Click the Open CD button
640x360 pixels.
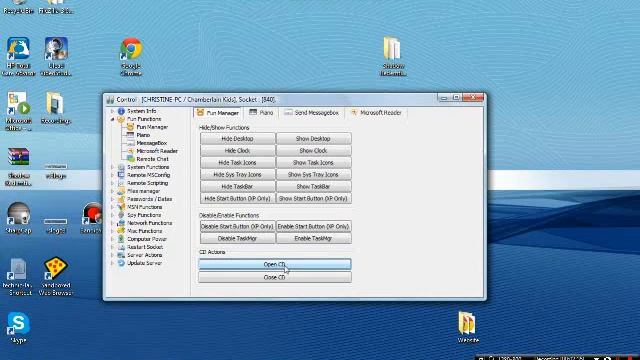[x=274, y=264]
